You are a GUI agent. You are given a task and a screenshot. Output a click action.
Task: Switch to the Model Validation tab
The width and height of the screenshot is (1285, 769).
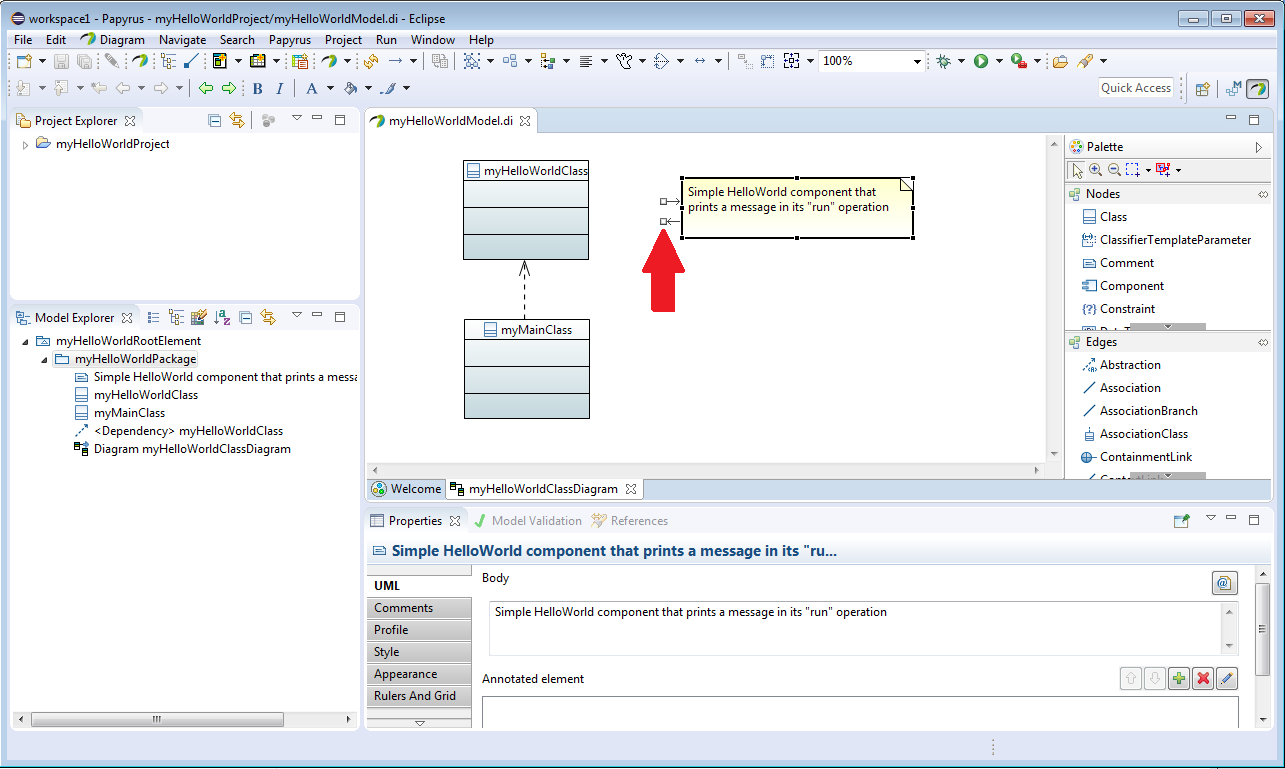[x=527, y=520]
